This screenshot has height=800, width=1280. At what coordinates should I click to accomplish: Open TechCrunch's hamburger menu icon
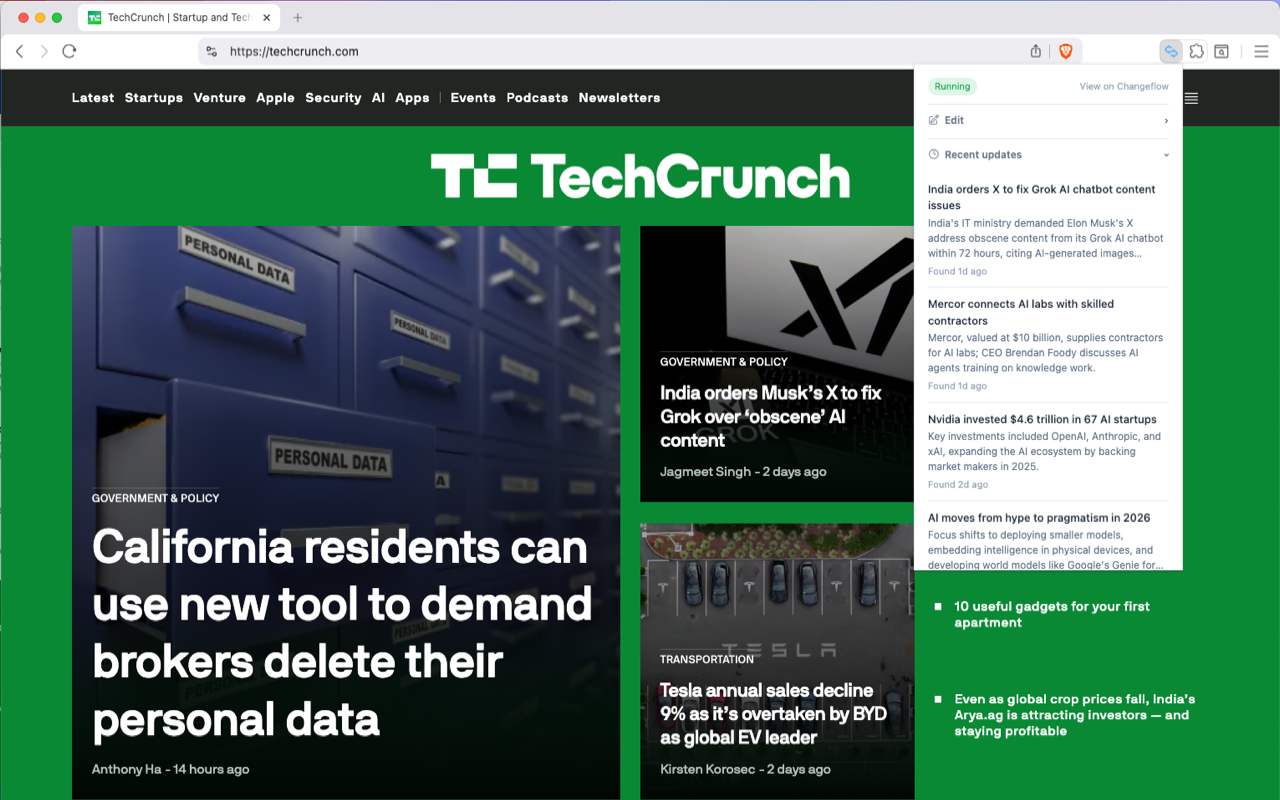1191,97
